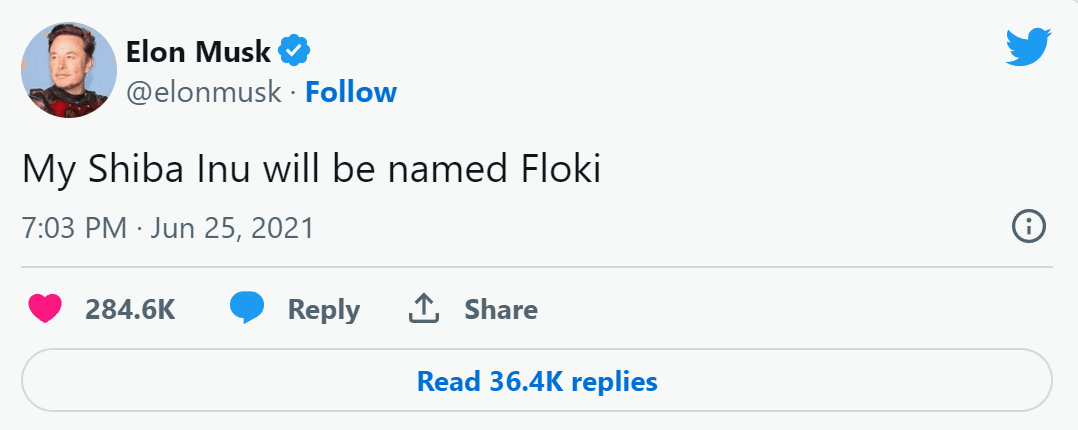Screen dimensions: 1078x430
Task: Click the Share text label
Action: 500,310
